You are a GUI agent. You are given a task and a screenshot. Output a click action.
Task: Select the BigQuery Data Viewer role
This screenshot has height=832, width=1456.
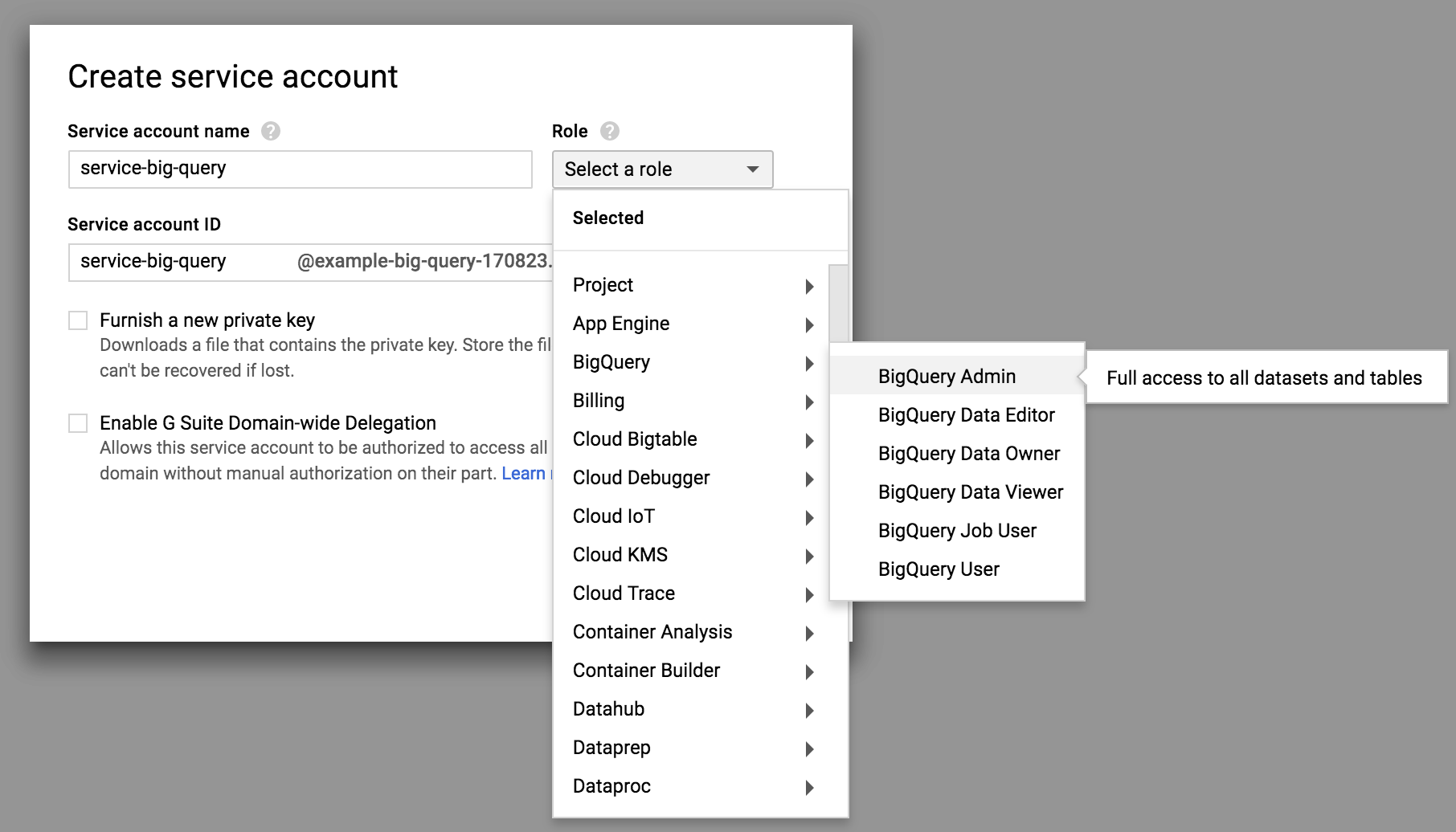click(x=957, y=491)
